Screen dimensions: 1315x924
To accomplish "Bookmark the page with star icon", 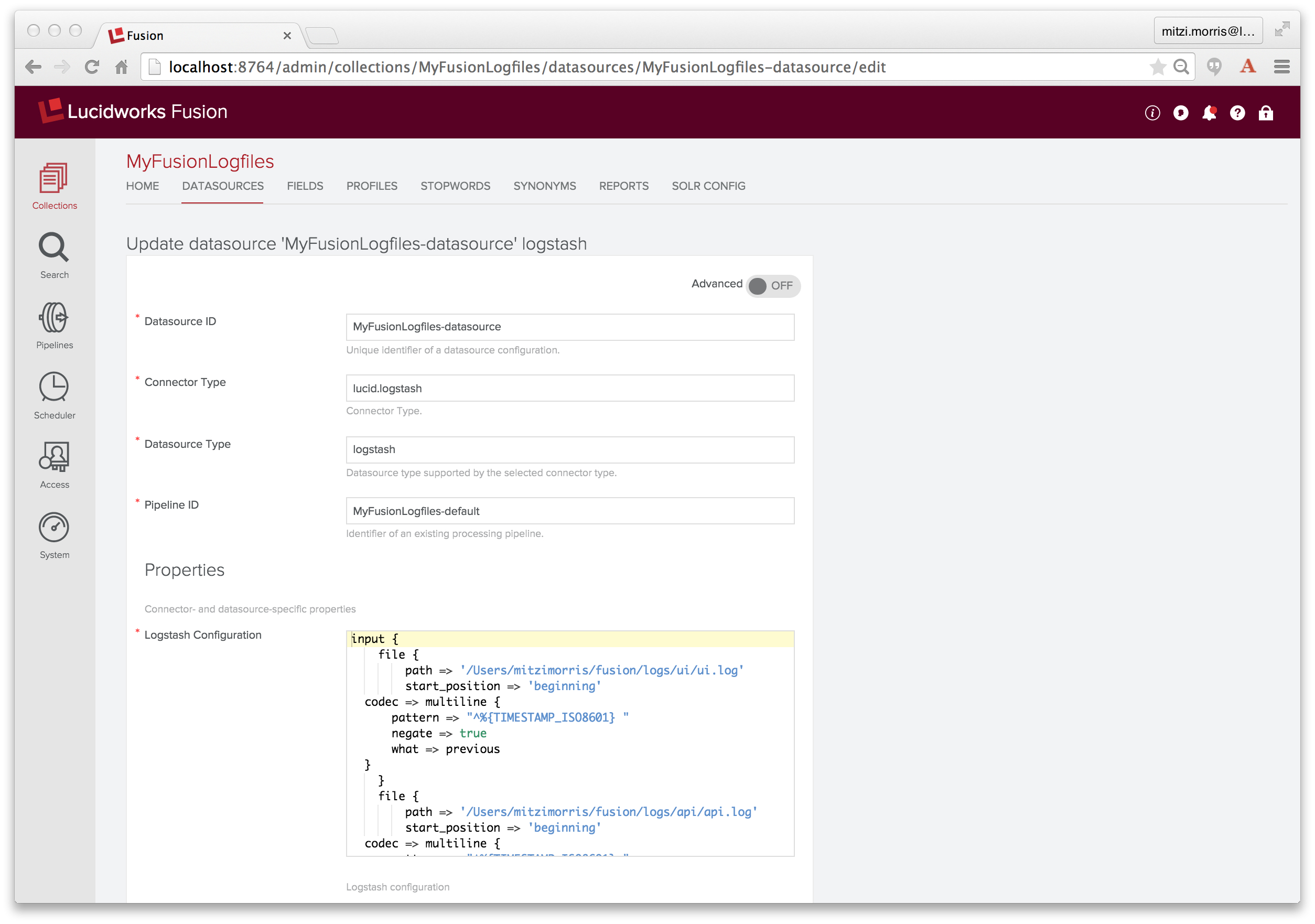I will click(1158, 67).
